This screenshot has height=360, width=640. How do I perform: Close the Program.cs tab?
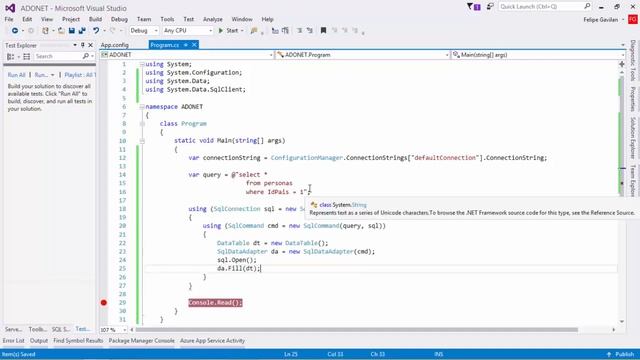(194, 45)
